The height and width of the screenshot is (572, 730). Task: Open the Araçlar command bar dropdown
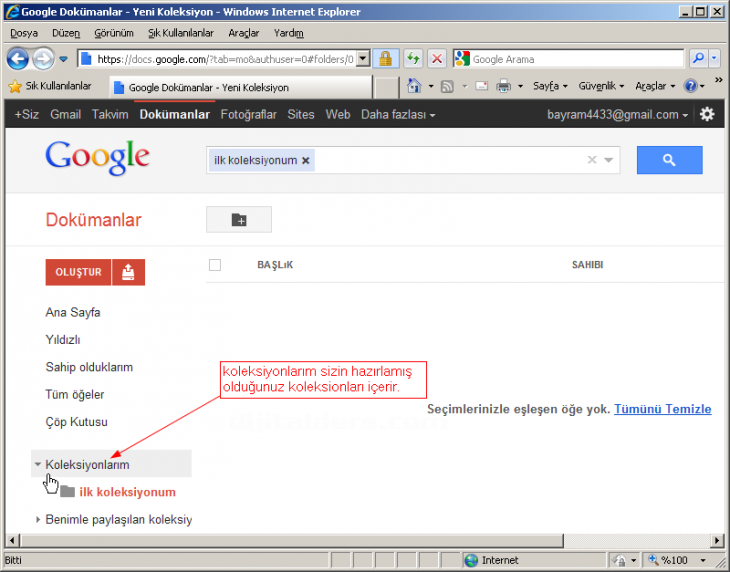point(655,86)
